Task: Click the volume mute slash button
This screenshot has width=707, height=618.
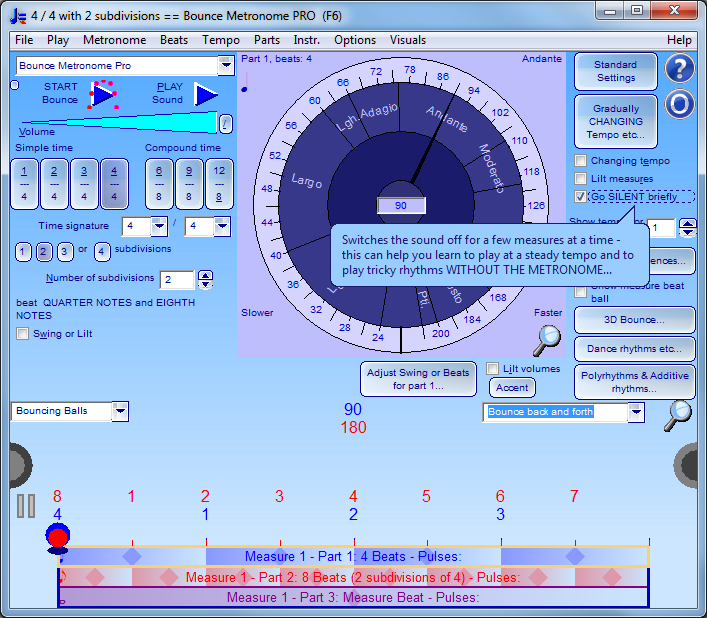Action: click(225, 124)
